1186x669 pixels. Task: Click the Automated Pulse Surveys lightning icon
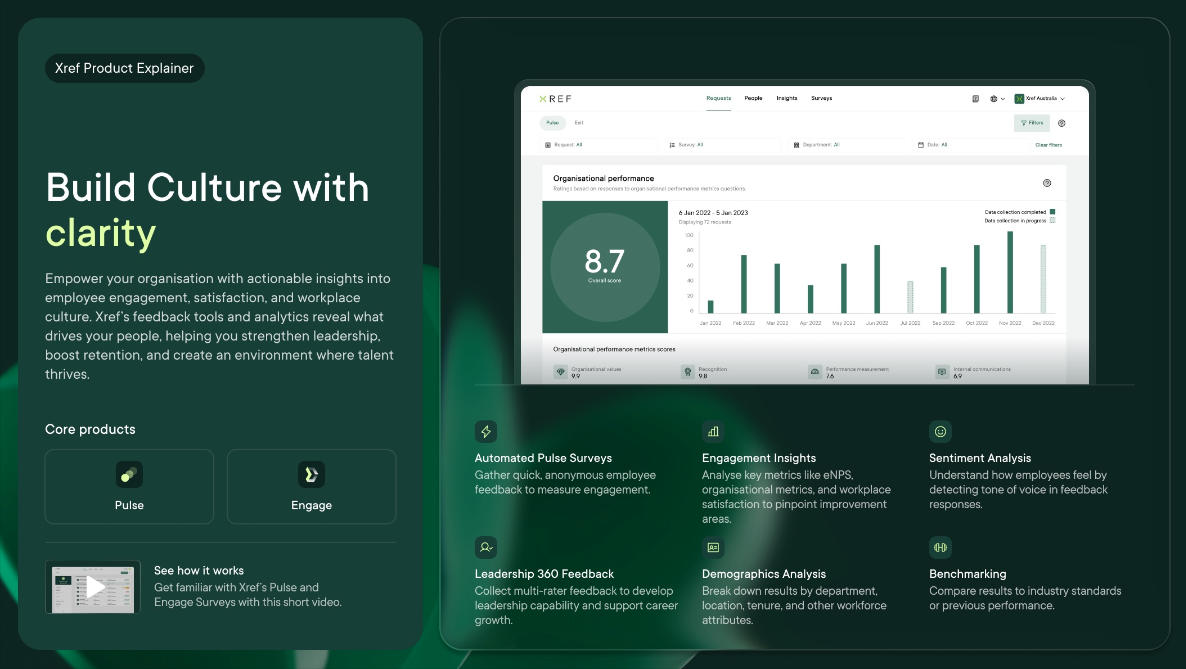click(x=486, y=431)
